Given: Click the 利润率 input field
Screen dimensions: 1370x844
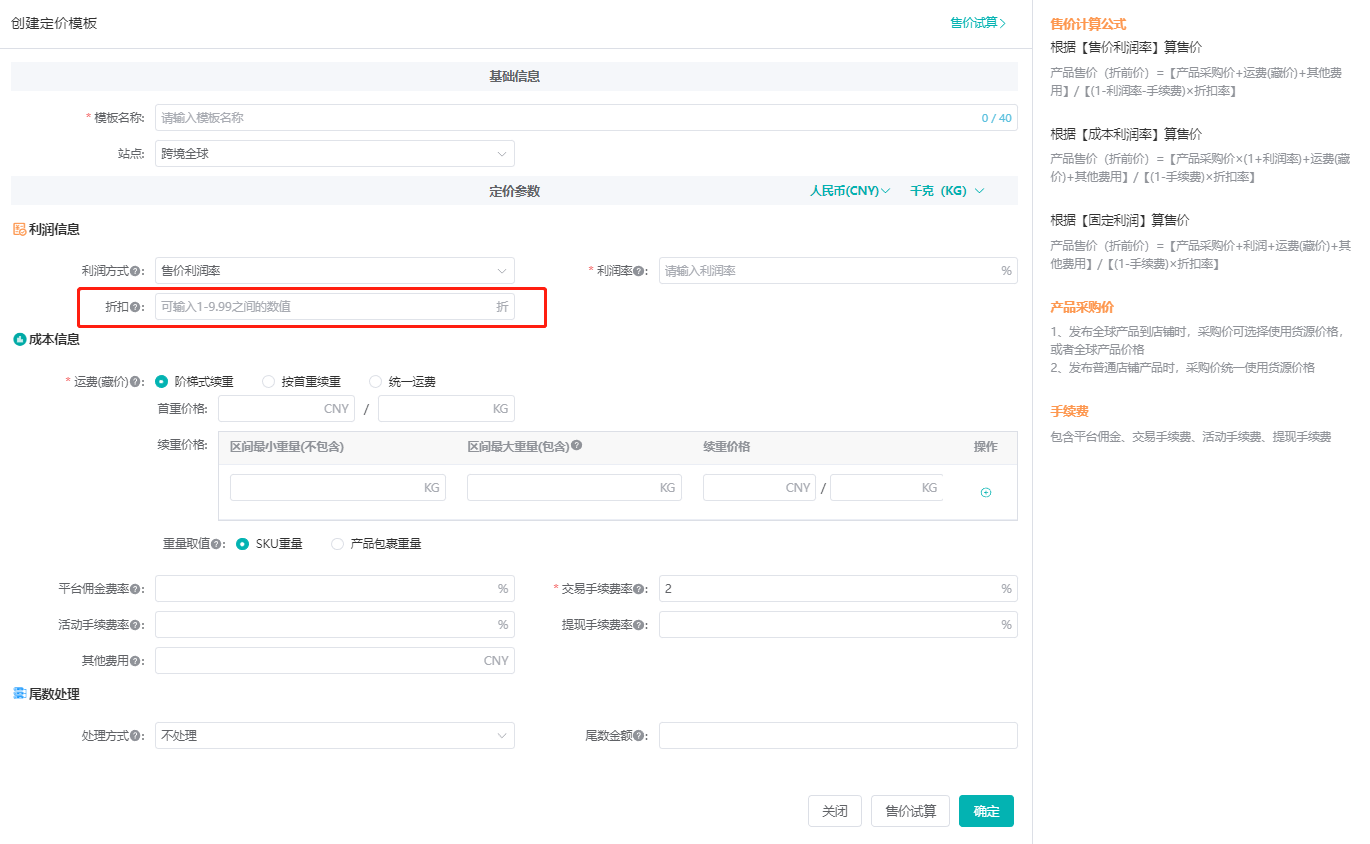Looking at the screenshot, I should tap(828, 271).
